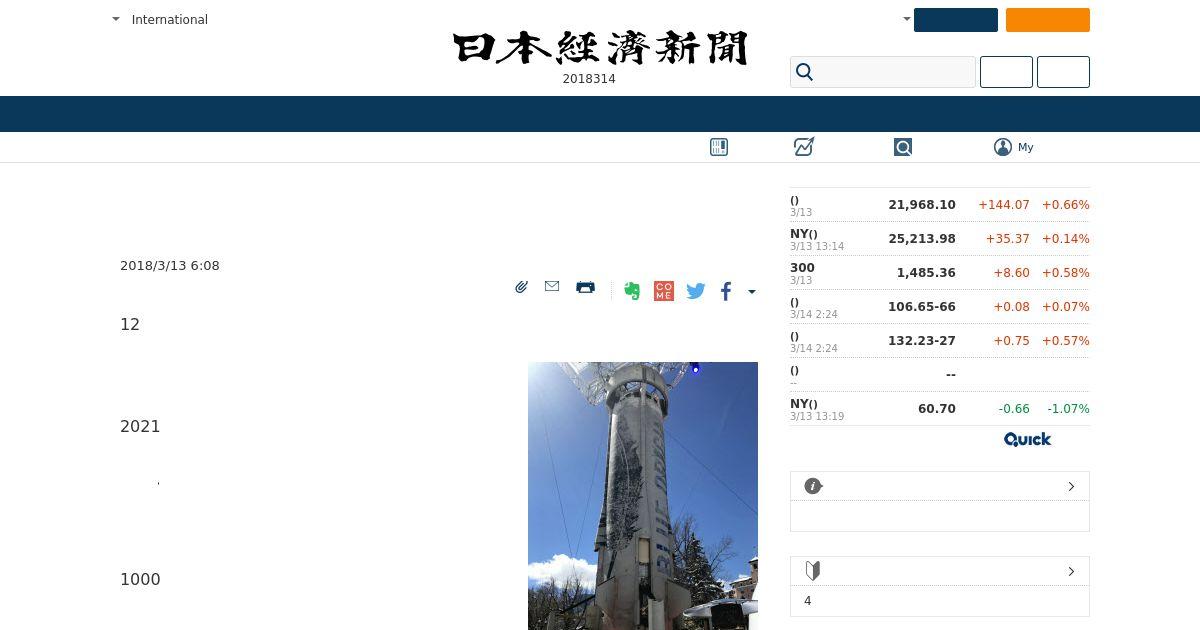
Task: Focus the site search input field
Action: click(x=883, y=72)
